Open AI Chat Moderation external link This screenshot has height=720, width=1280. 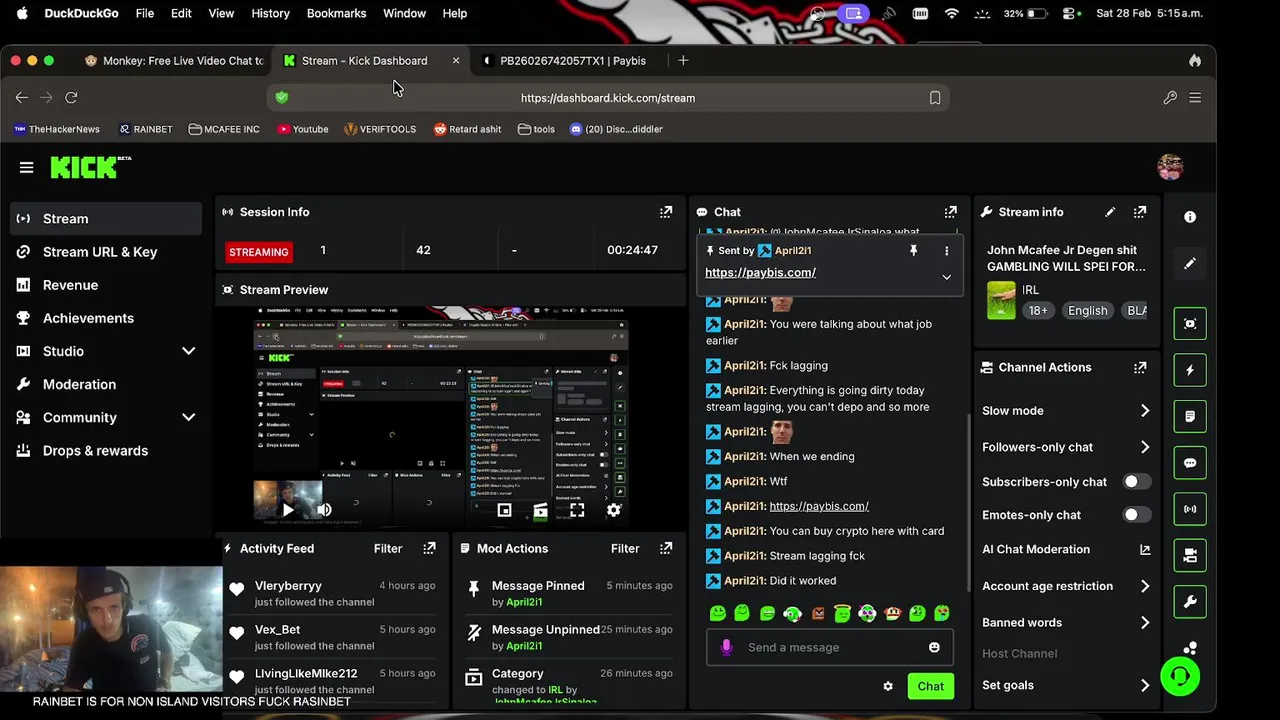pos(1145,549)
